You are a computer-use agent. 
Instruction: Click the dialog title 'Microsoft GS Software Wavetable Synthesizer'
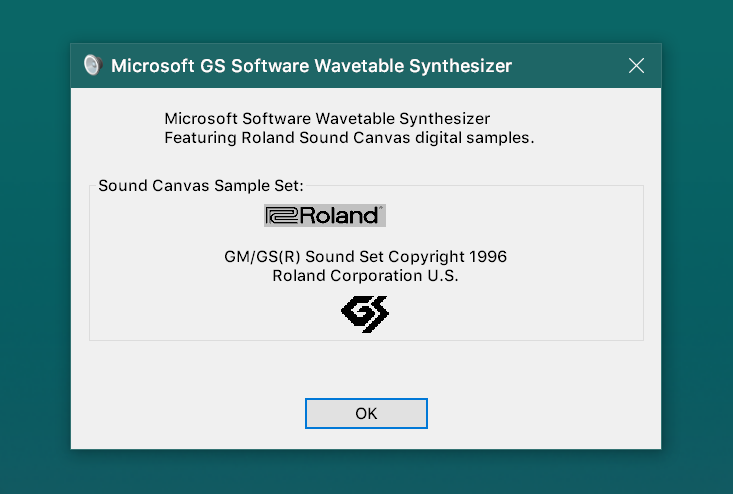click(311, 66)
